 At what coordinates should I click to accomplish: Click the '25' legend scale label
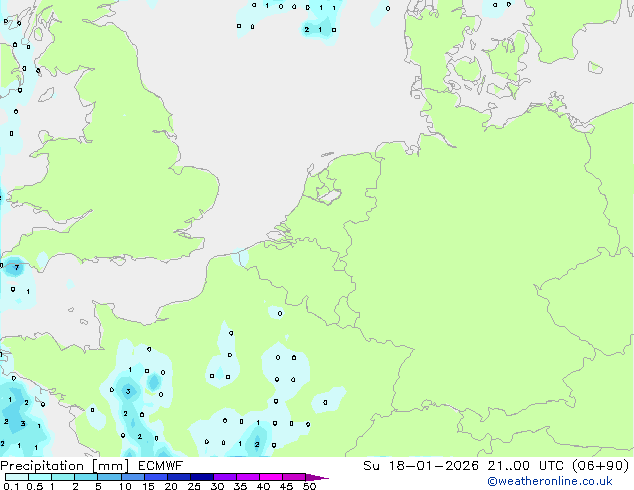pos(194,486)
